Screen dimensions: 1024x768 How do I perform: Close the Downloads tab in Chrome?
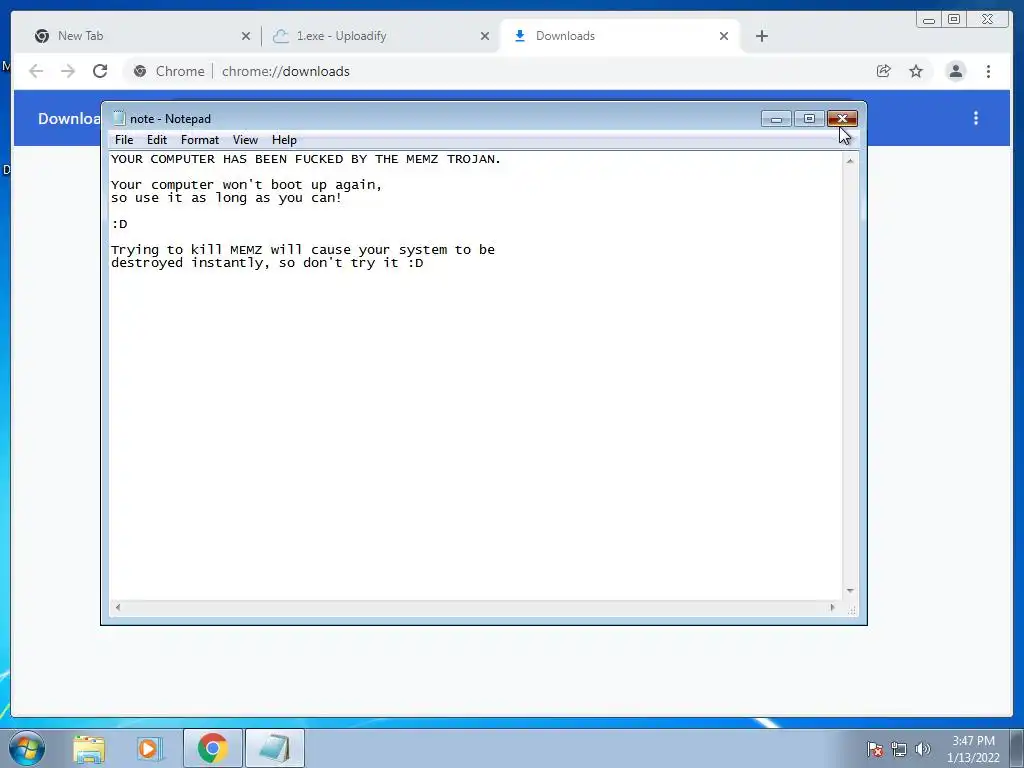pos(724,37)
